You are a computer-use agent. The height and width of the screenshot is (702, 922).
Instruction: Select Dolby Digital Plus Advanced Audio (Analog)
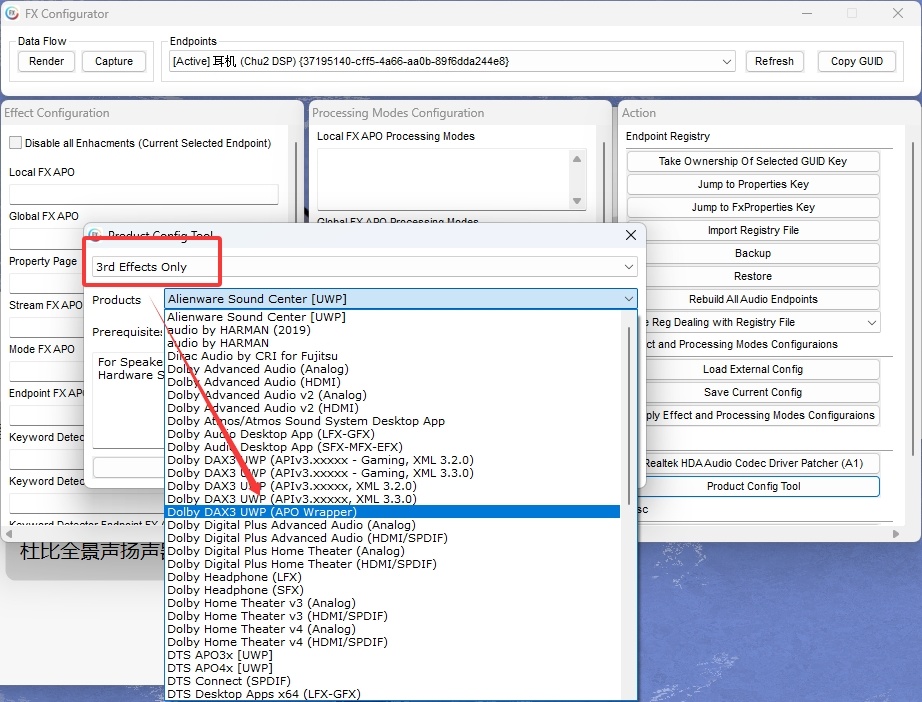[393, 525]
